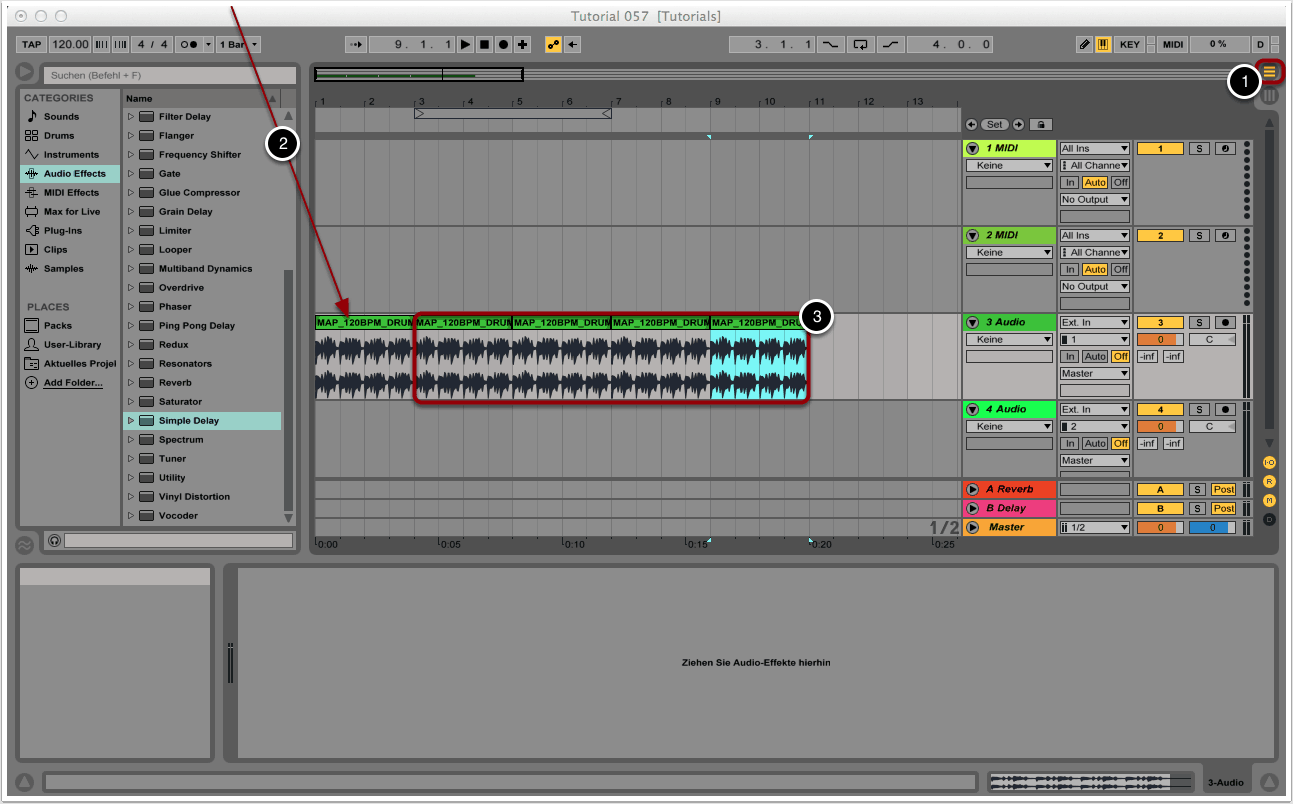Expand the Reverb folder in the browser
The image size is (1293, 804).
[x=130, y=383]
